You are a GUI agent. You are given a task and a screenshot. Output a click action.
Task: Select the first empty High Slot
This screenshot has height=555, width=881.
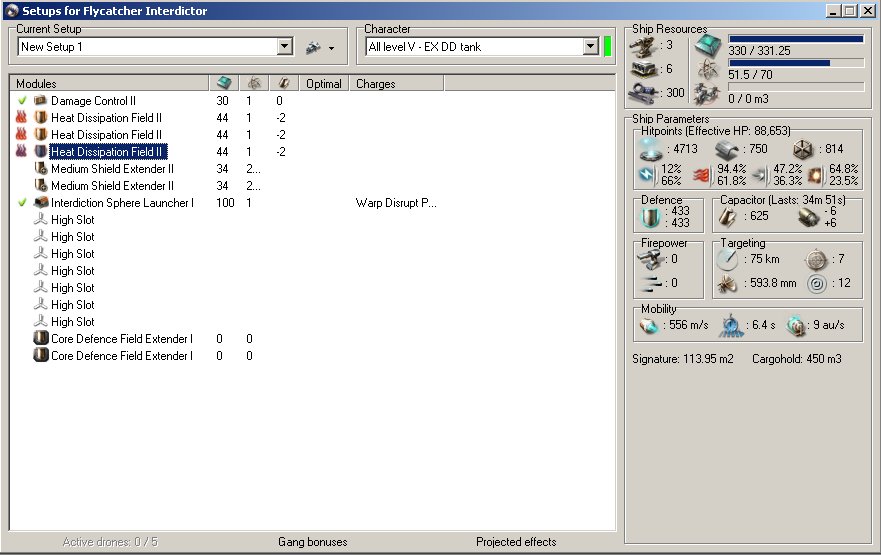click(x=72, y=220)
